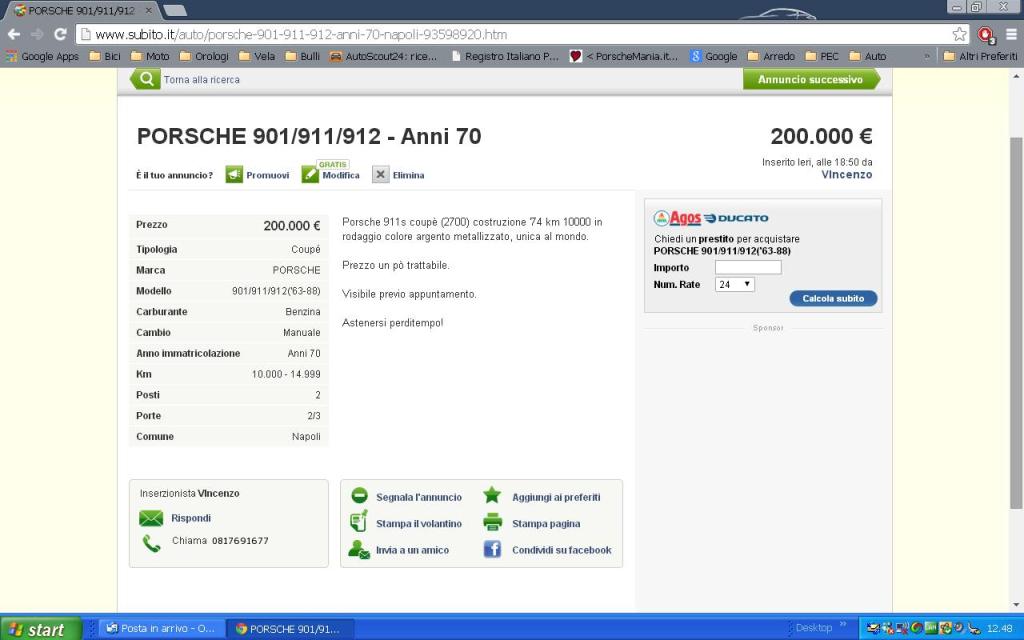Image resolution: width=1024 pixels, height=640 pixels.
Task: Click the Google Apps bookmark icon
Action: pos(10,56)
